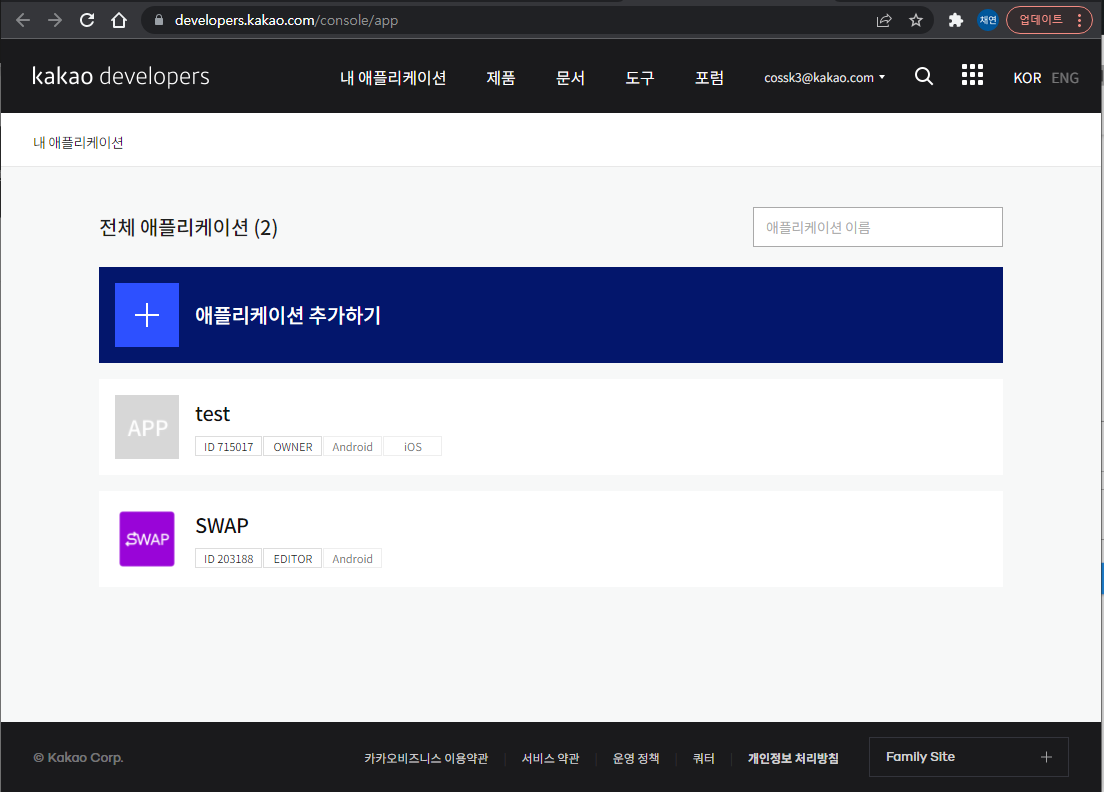Screen dimensions: 1104x792
Task: Go to the browser home icon
Action: point(119,20)
